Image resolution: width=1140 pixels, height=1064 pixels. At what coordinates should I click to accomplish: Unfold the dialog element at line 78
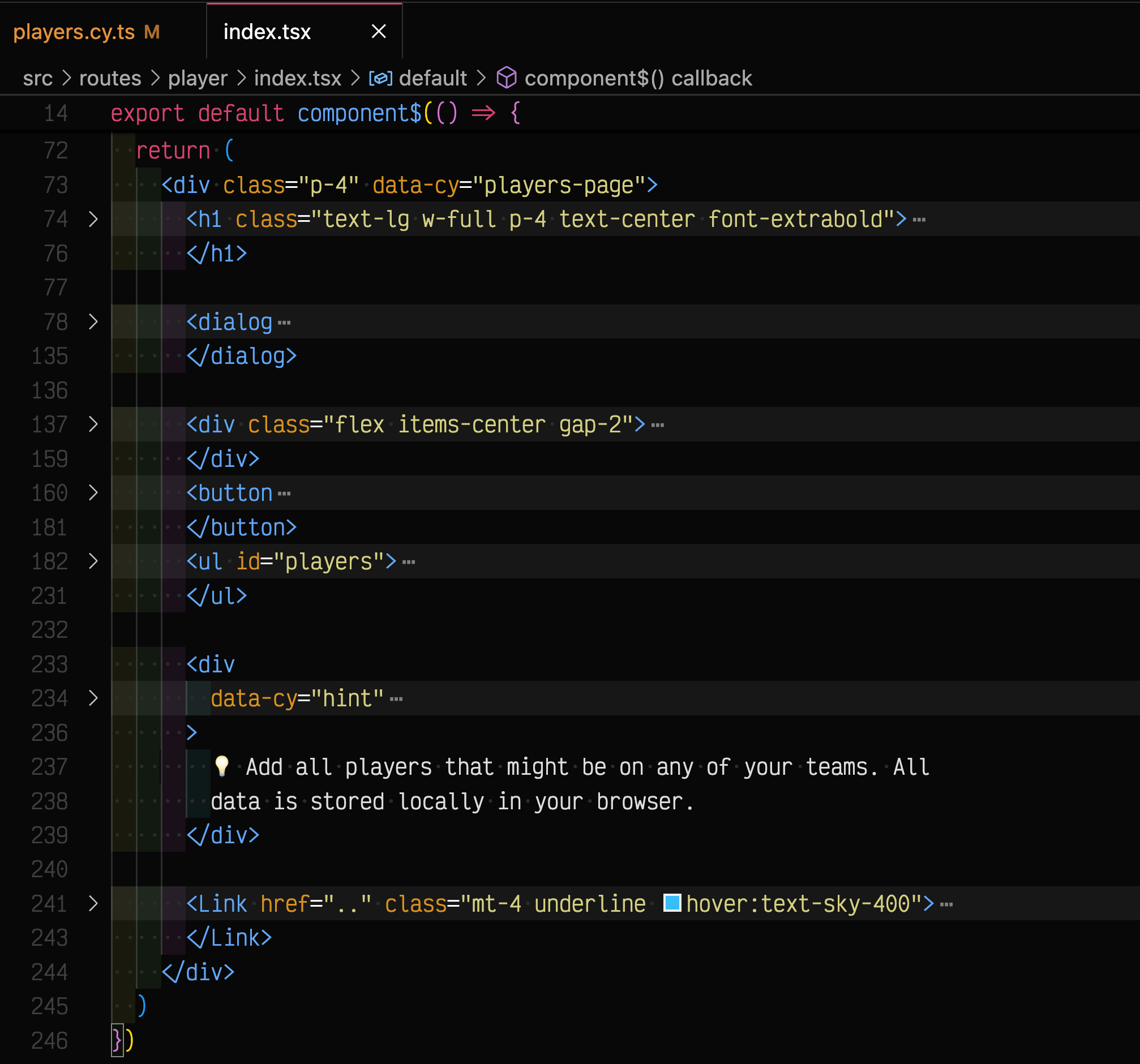click(93, 321)
